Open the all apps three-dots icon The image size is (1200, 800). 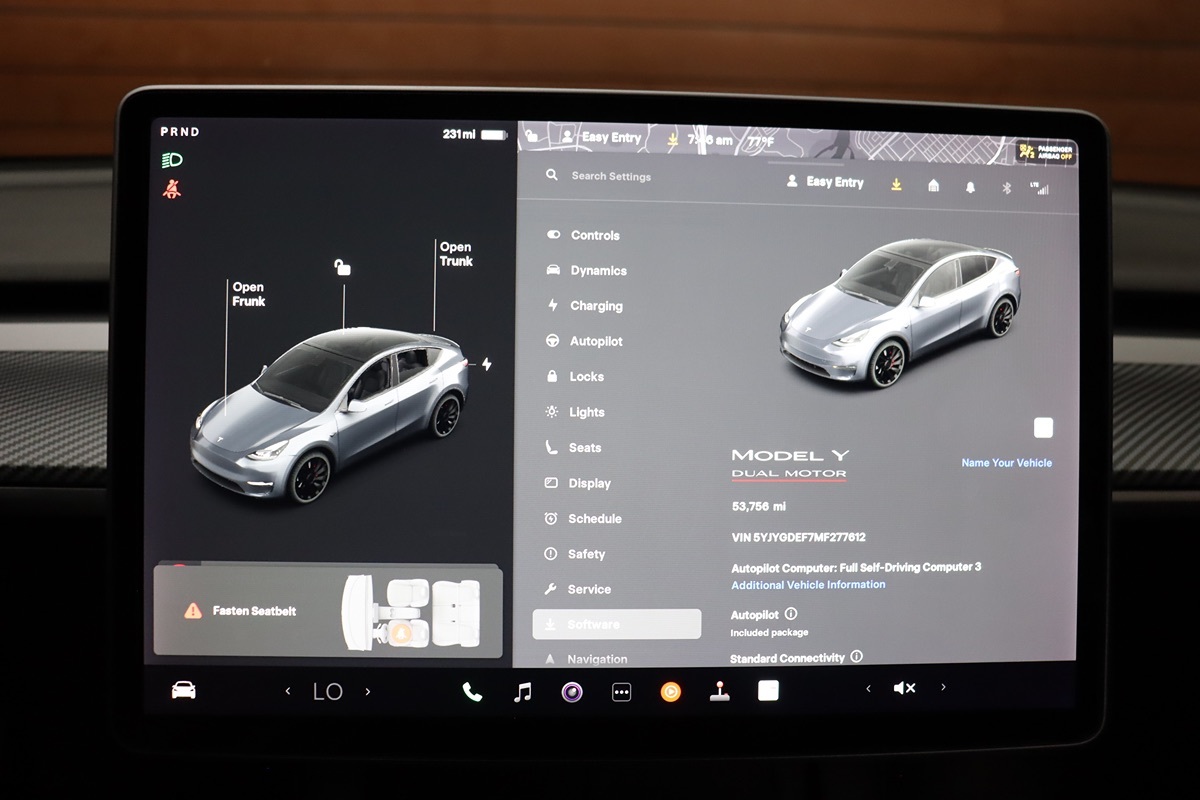(x=621, y=691)
